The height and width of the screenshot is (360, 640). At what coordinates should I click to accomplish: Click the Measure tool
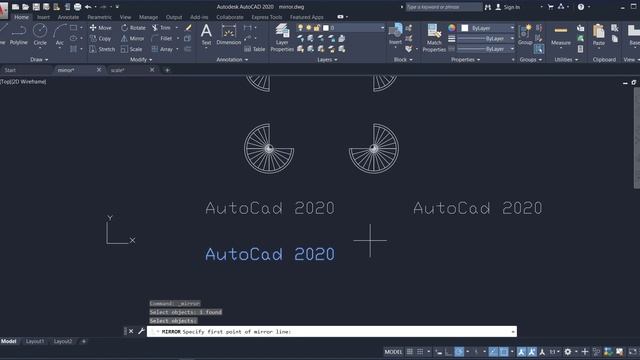pos(561,35)
